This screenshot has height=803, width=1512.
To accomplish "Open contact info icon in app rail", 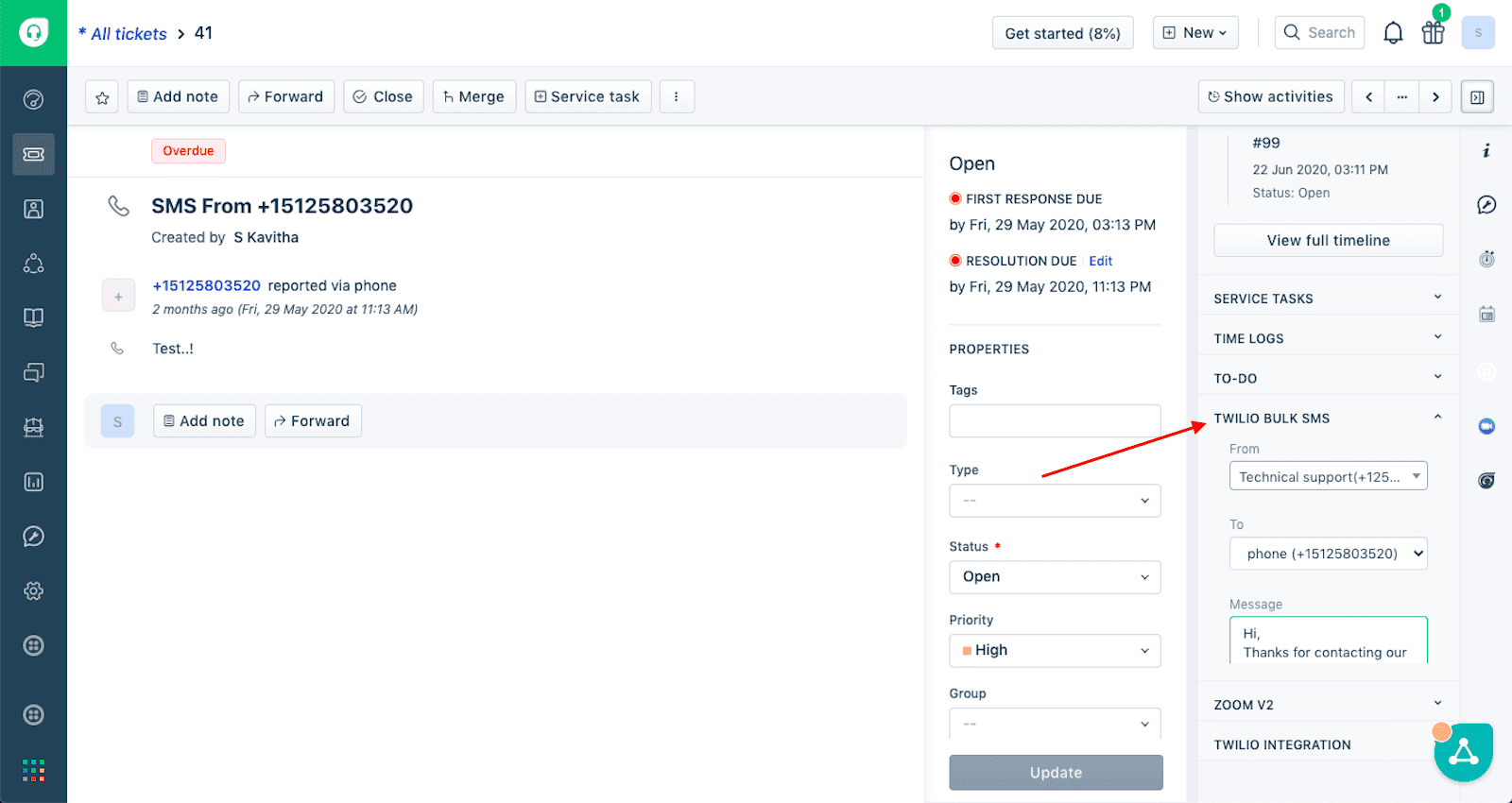I will 1486,150.
